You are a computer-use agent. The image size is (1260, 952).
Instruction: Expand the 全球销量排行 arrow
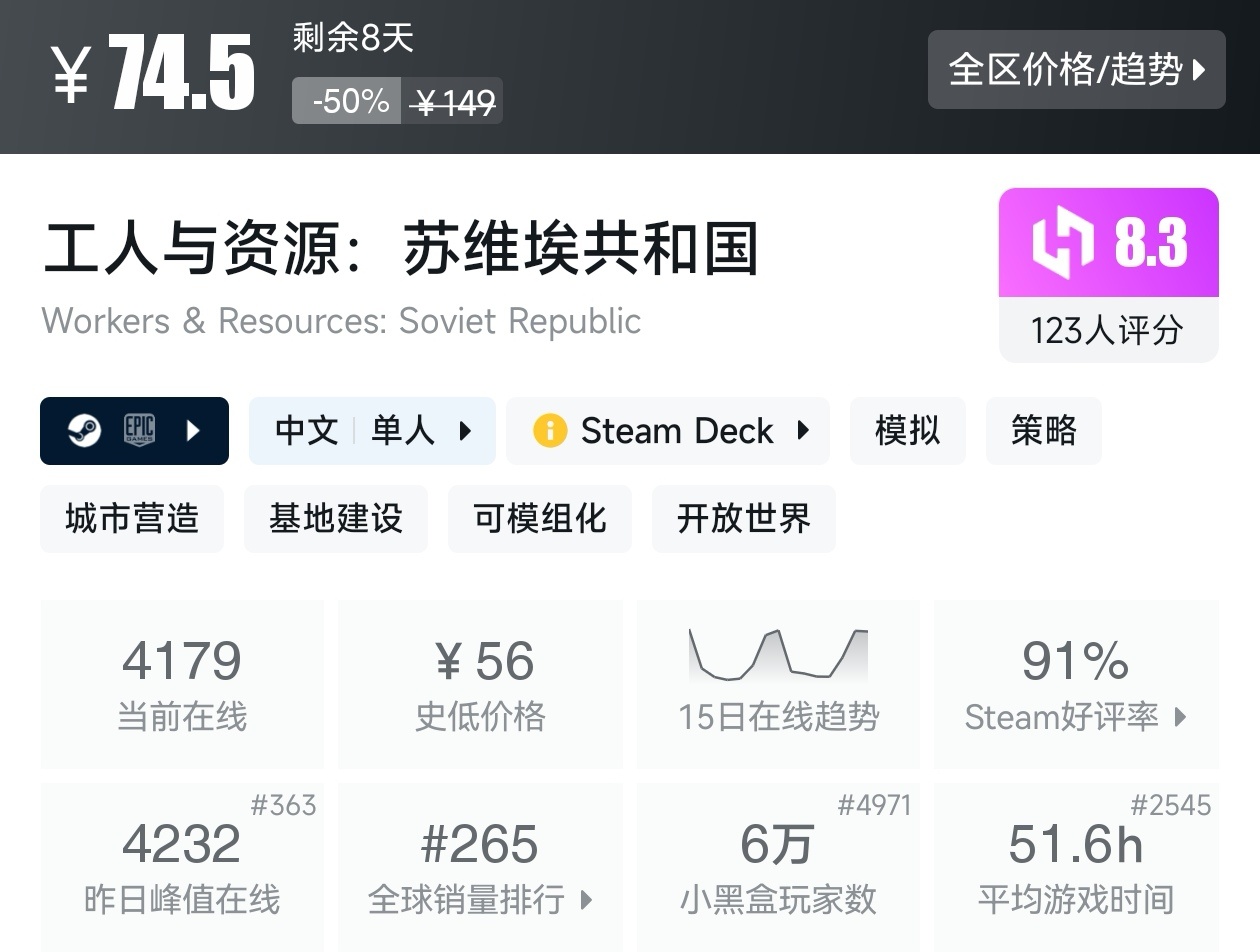586,900
